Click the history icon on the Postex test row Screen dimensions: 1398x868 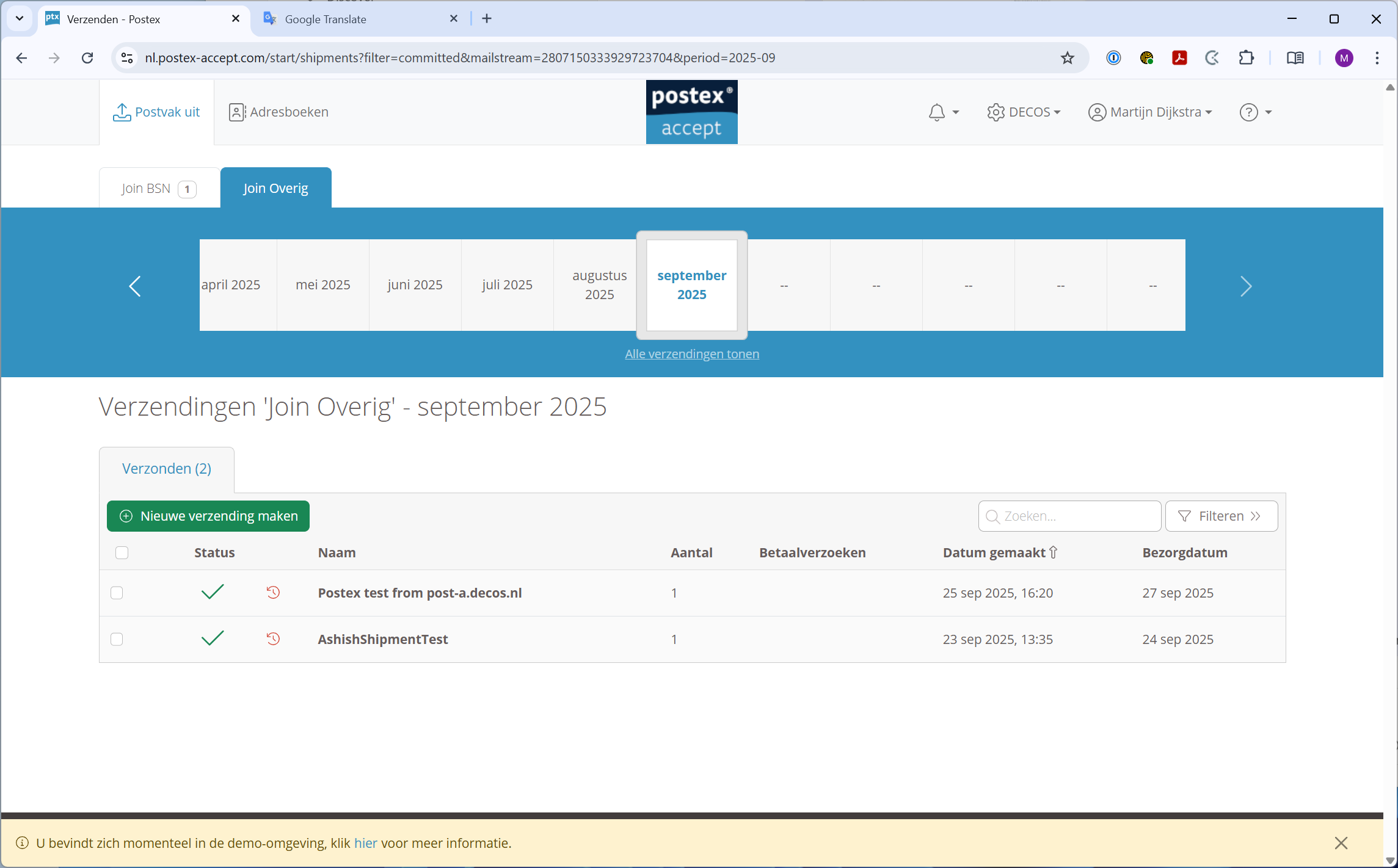(273, 592)
